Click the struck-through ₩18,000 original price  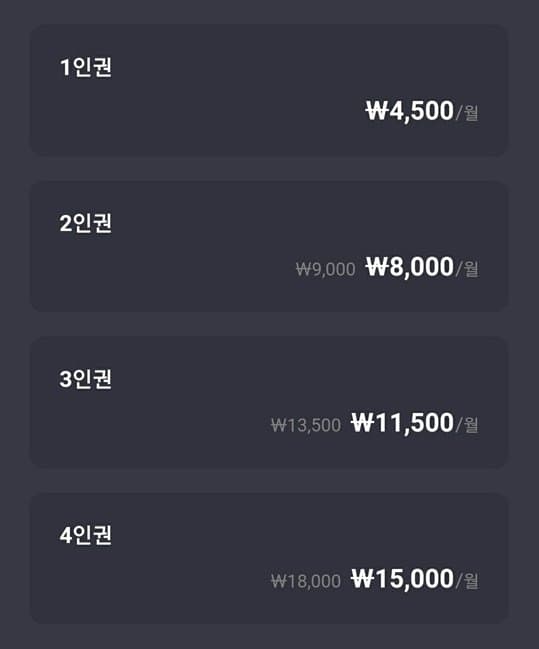coord(306,582)
